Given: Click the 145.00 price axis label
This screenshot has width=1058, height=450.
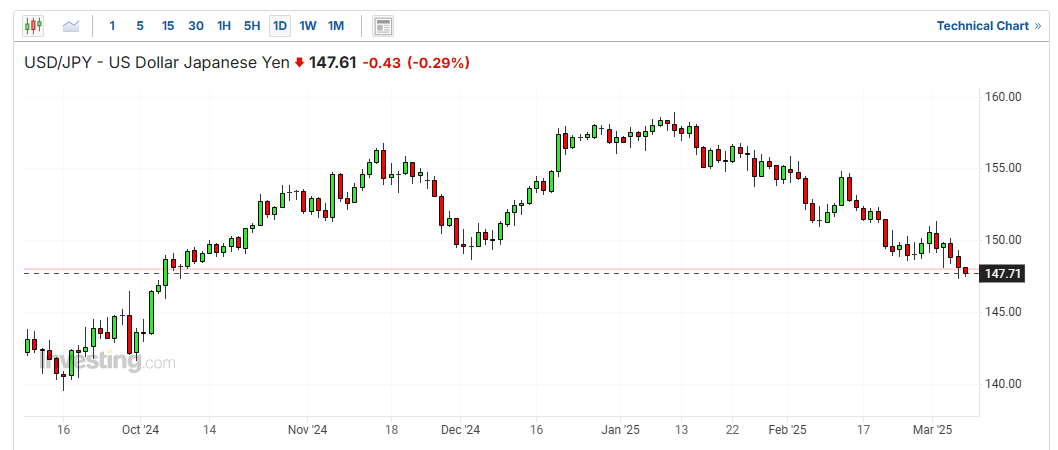Looking at the screenshot, I should (x=1003, y=312).
